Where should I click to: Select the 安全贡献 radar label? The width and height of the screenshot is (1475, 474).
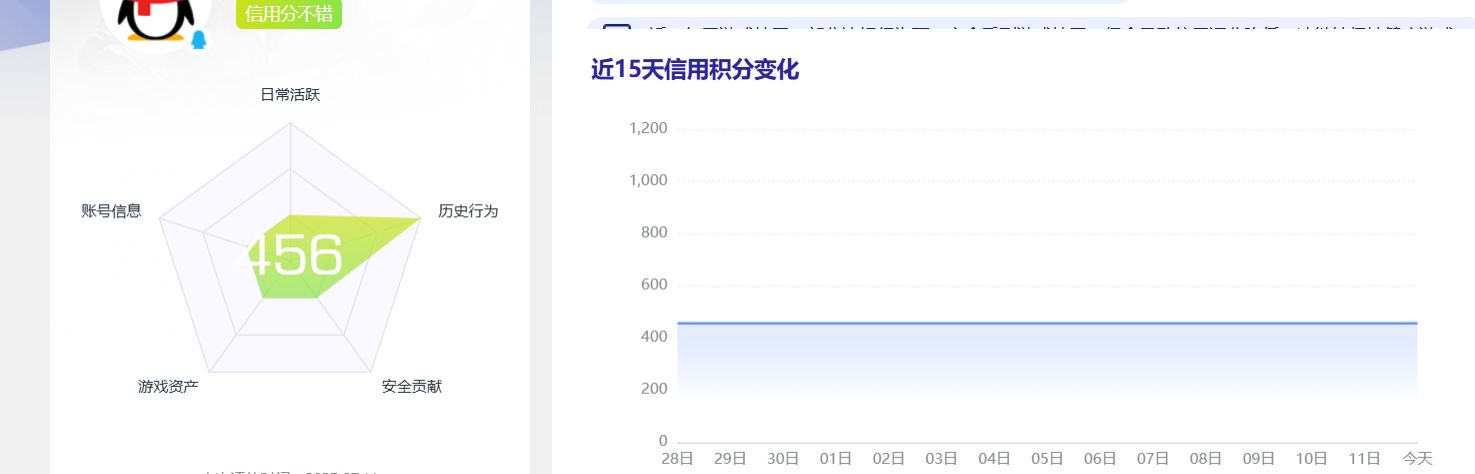click(411, 386)
